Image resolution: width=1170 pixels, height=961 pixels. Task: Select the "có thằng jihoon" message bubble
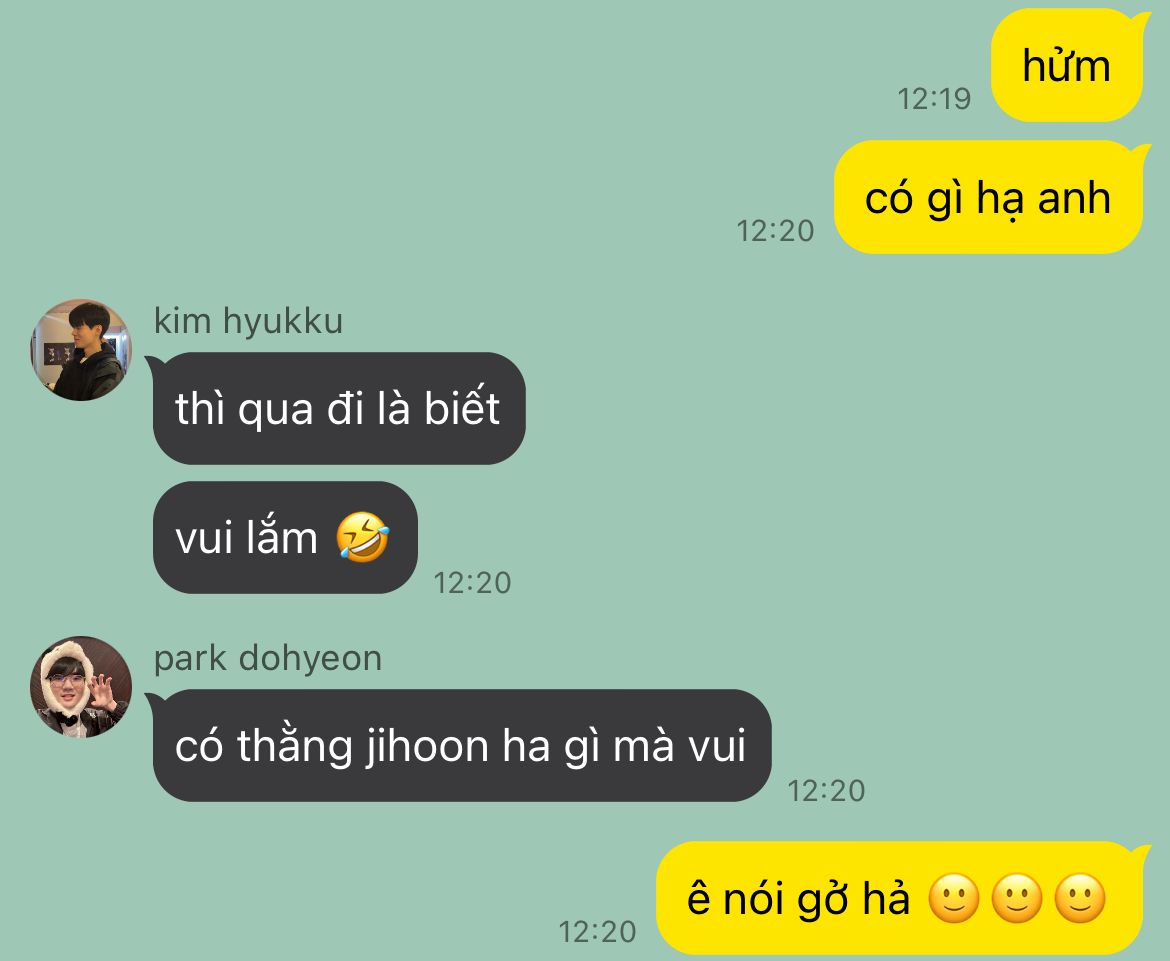460,745
